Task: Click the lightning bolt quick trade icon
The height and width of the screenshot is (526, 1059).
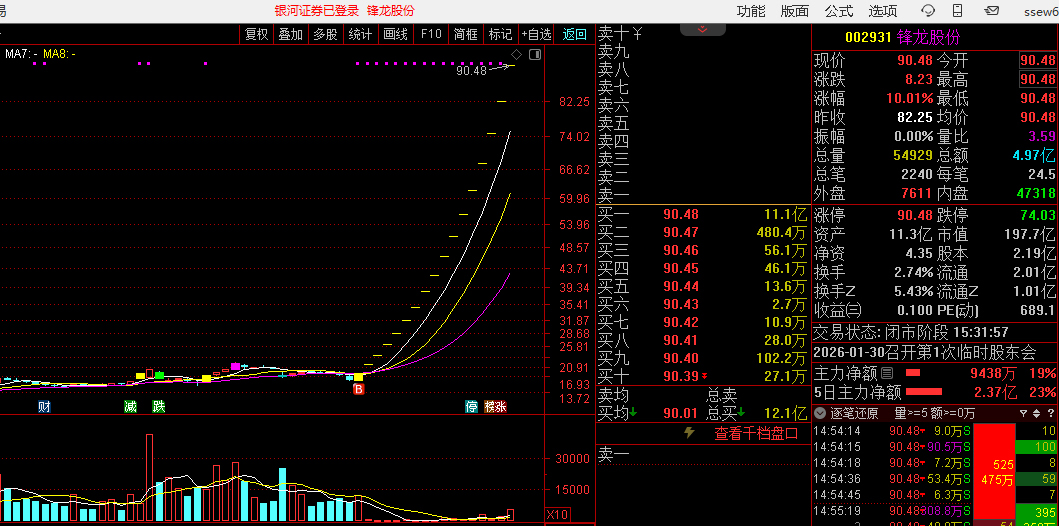Action: [689, 433]
